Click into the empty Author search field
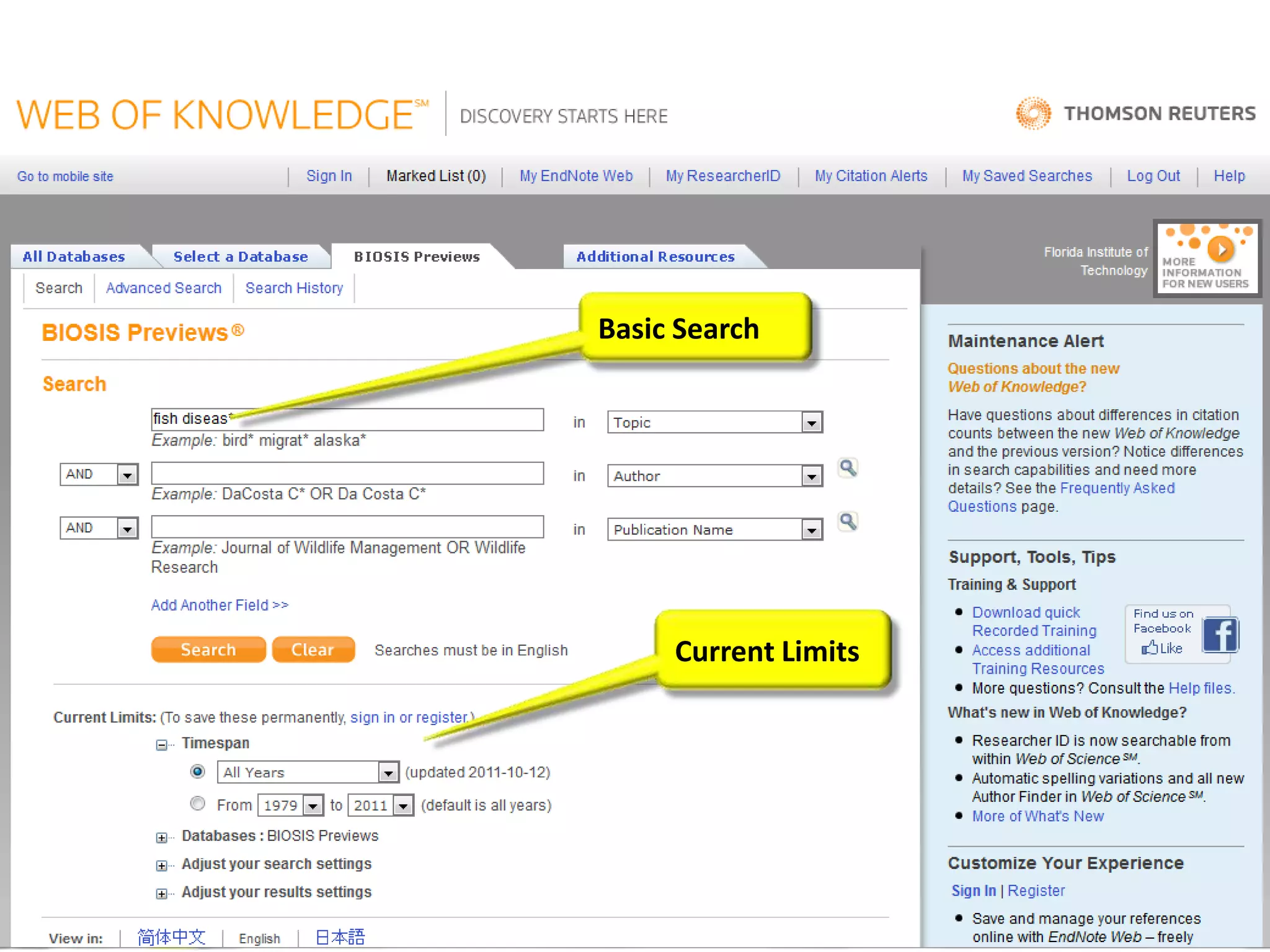This screenshot has width=1270, height=952. pos(347,473)
